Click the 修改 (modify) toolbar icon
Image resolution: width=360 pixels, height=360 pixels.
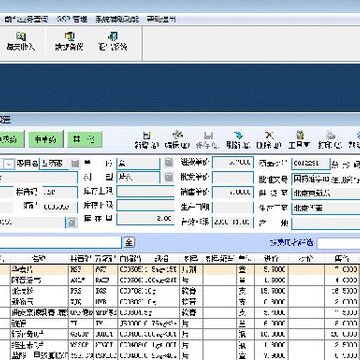point(178,135)
